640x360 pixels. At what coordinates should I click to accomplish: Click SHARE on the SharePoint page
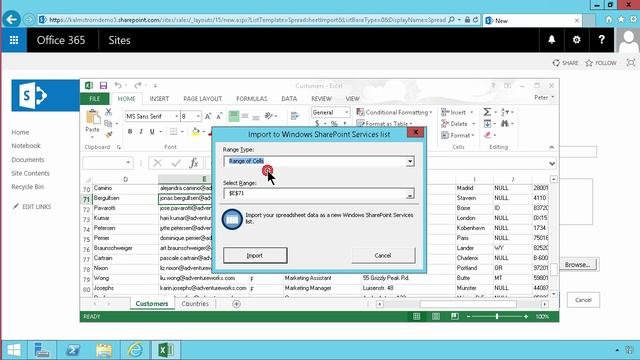coord(565,63)
